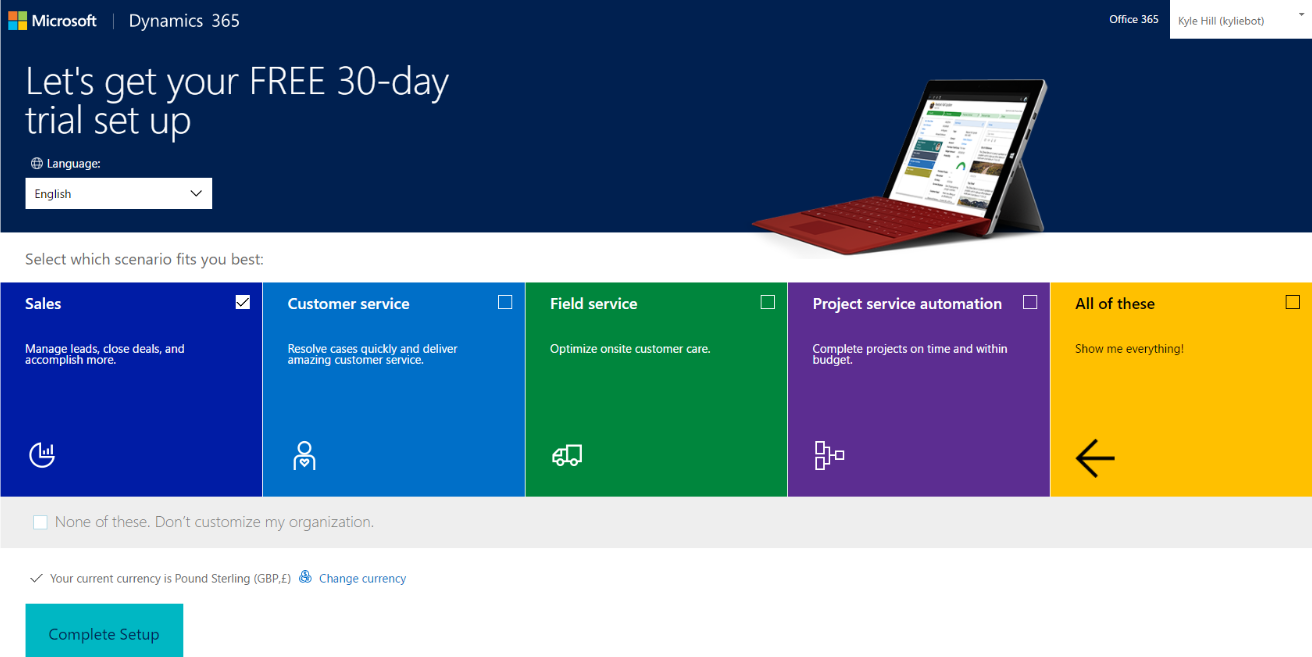Select the All of these heading
This screenshot has height=657, width=1312.
(1115, 304)
